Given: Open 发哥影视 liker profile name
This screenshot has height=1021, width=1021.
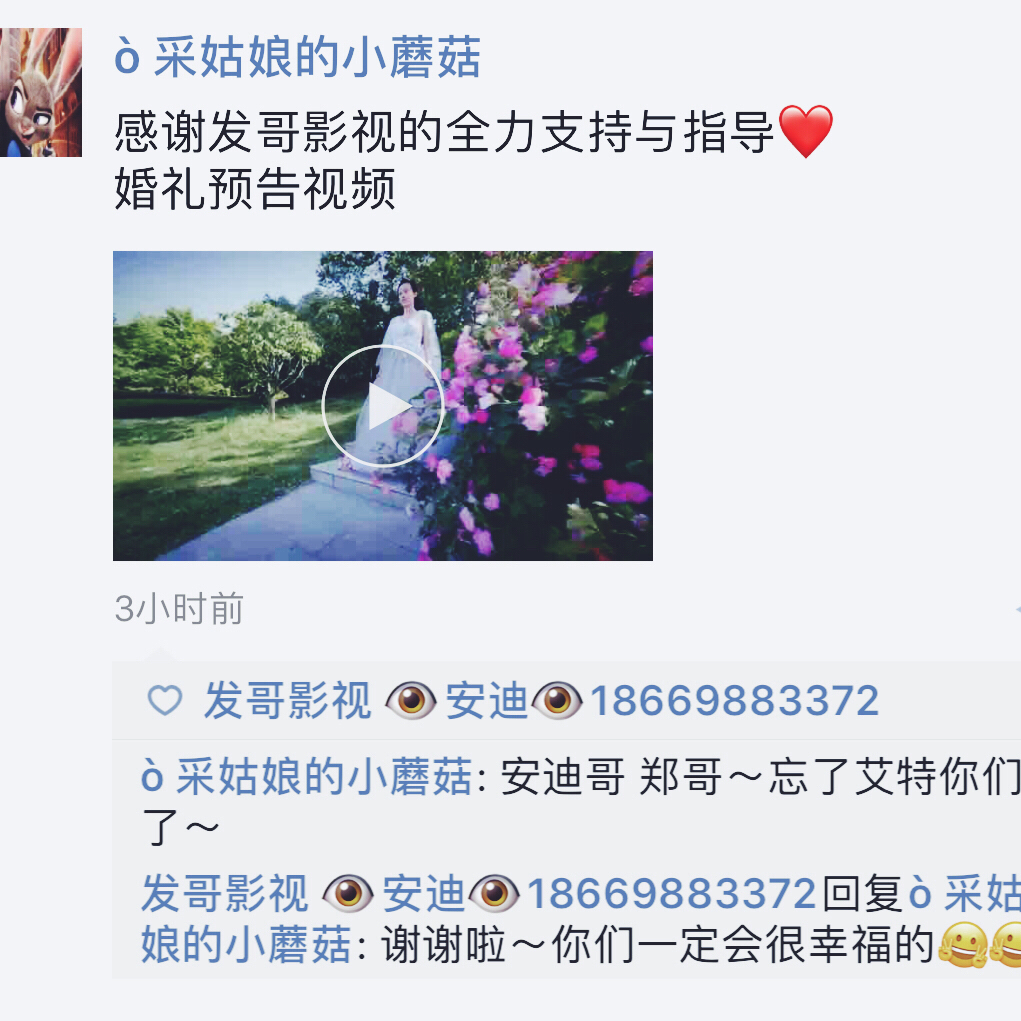Looking at the screenshot, I should pyautogui.click(x=287, y=701).
